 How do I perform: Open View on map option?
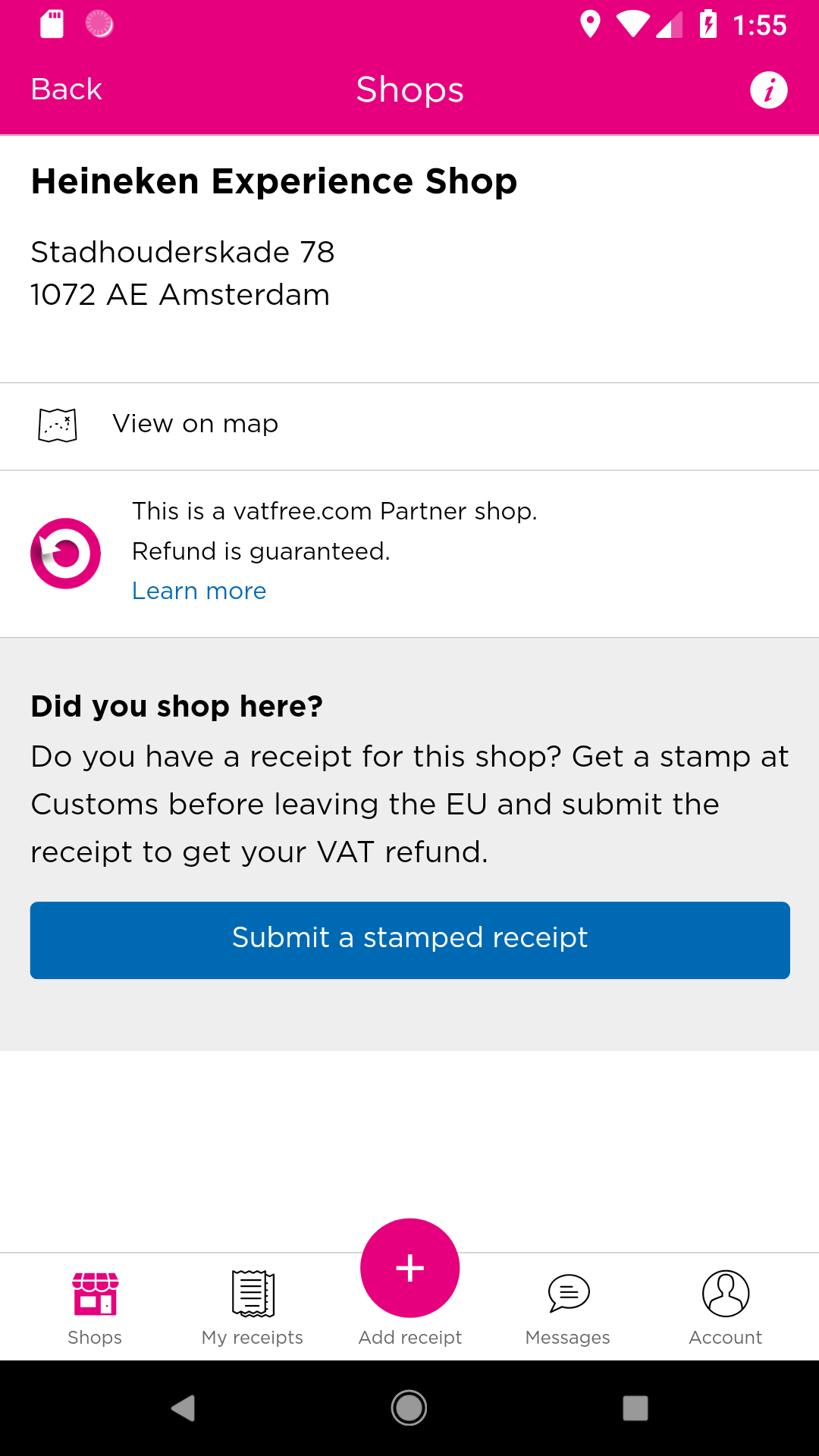pos(196,424)
